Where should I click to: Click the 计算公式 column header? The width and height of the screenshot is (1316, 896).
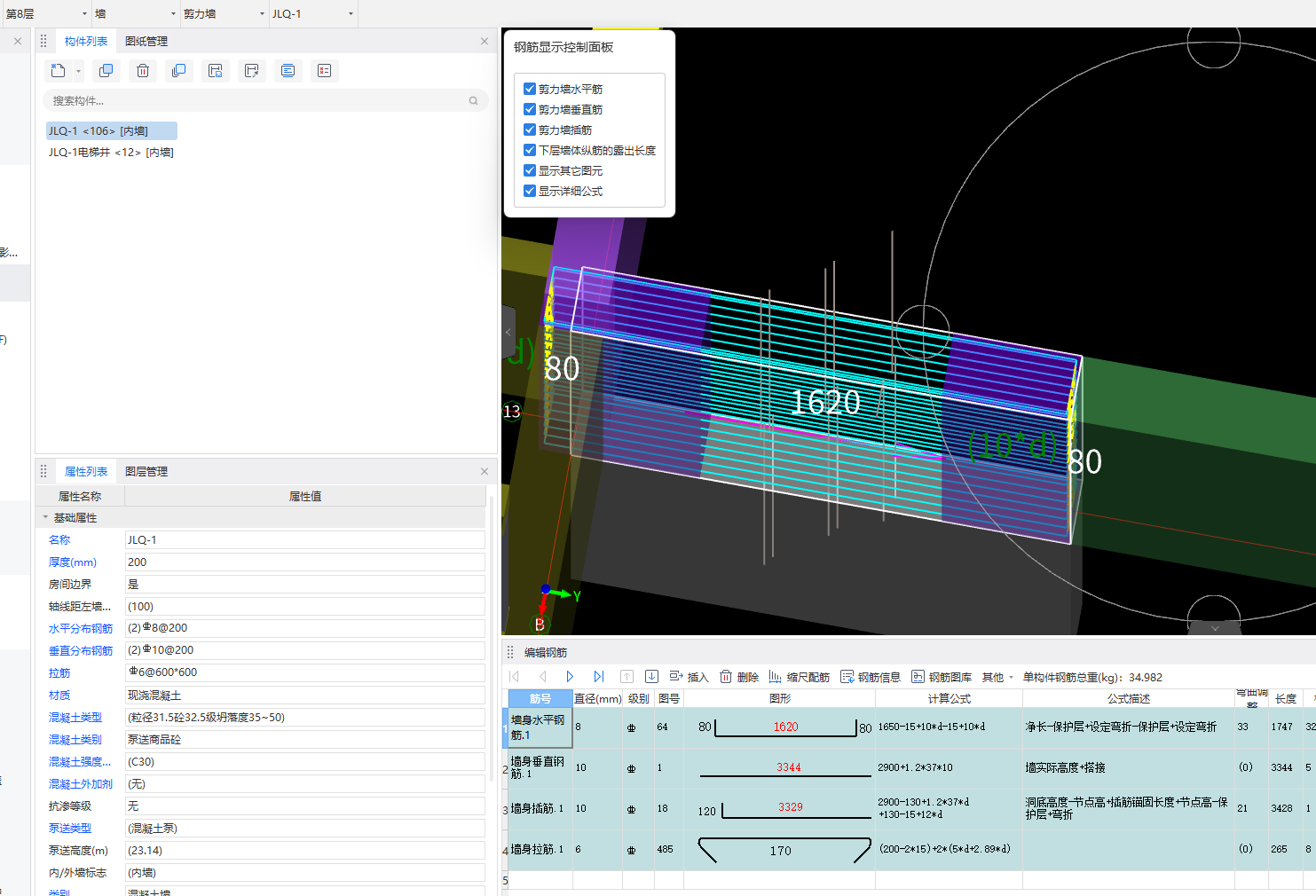pyautogui.click(x=949, y=698)
